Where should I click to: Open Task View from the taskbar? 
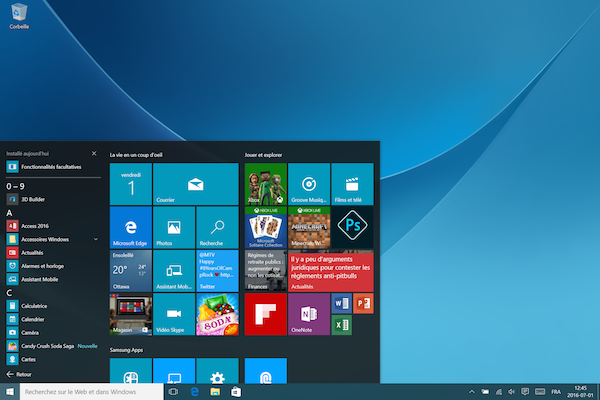tap(173, 392)
